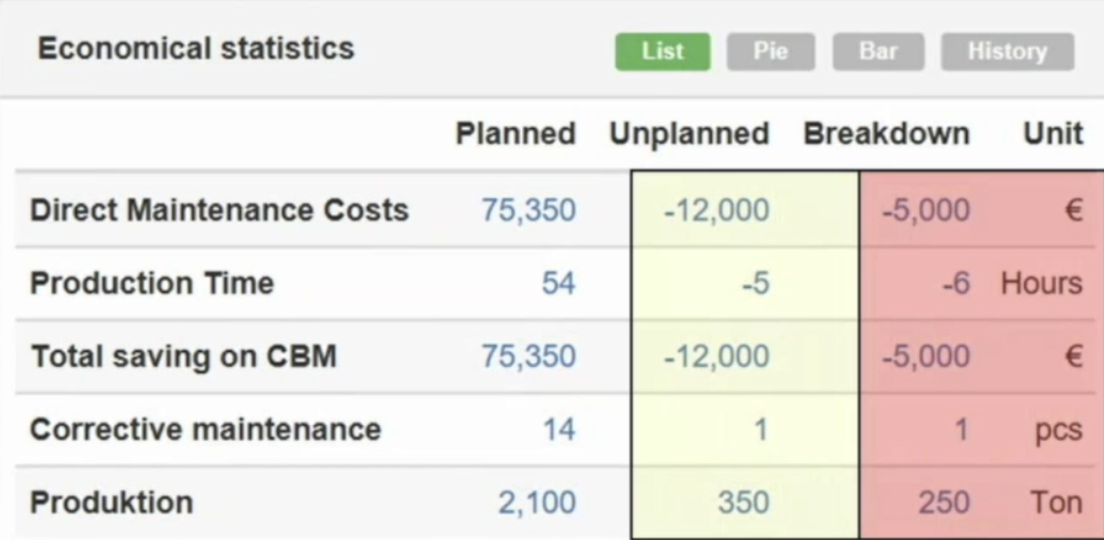1104x540 pixels.
Task: Click the Planned column header
Action: point(515,134)
